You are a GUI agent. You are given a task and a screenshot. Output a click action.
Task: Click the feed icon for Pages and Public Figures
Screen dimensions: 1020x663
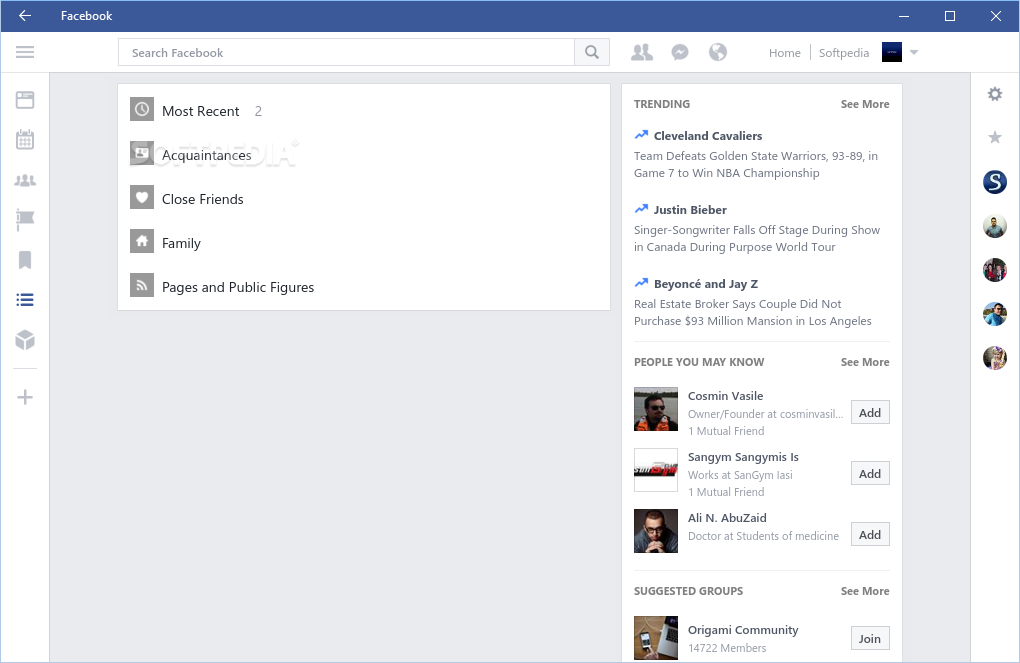click(x=142, y=285)
